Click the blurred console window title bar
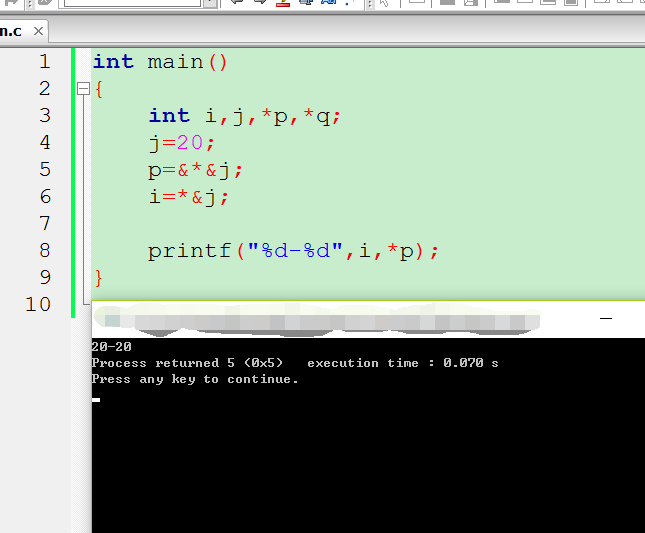 [x=317, y=320]
